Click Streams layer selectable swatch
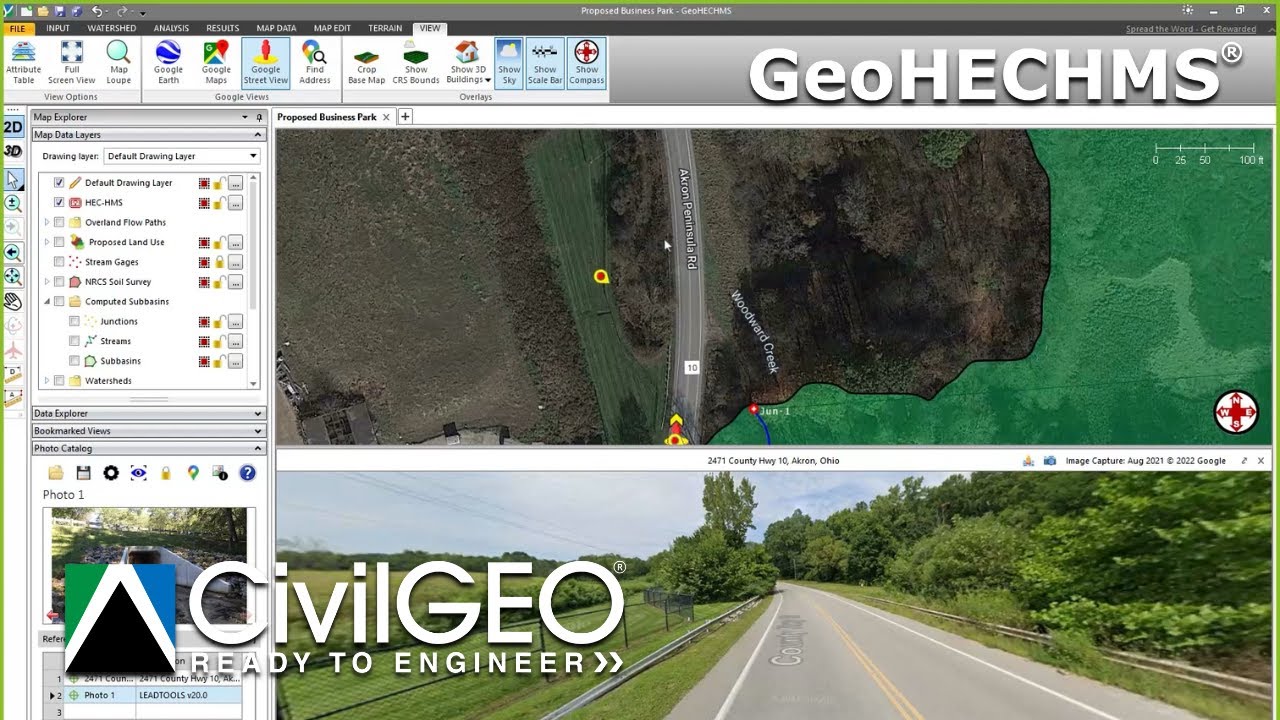The image size is (1280, 720). tap(204, 341)
